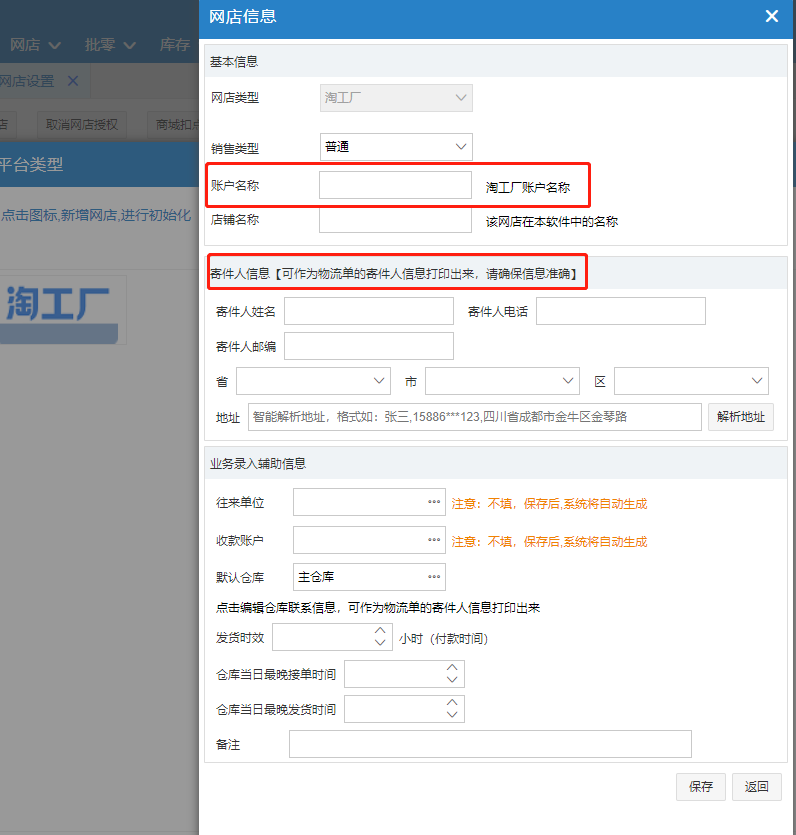Click the 地址 smart address input
This screenshot has height=835, width=796.
pos(474,417)
